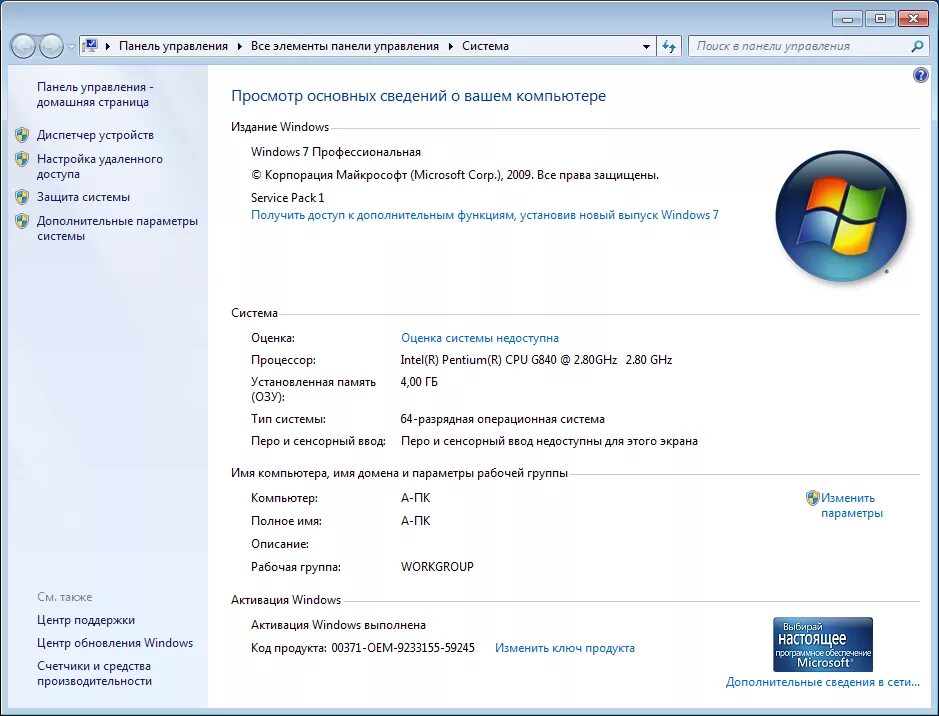Click the magnifier search icon
Screen dimensions: 939x716
click(x=917, y=46)
